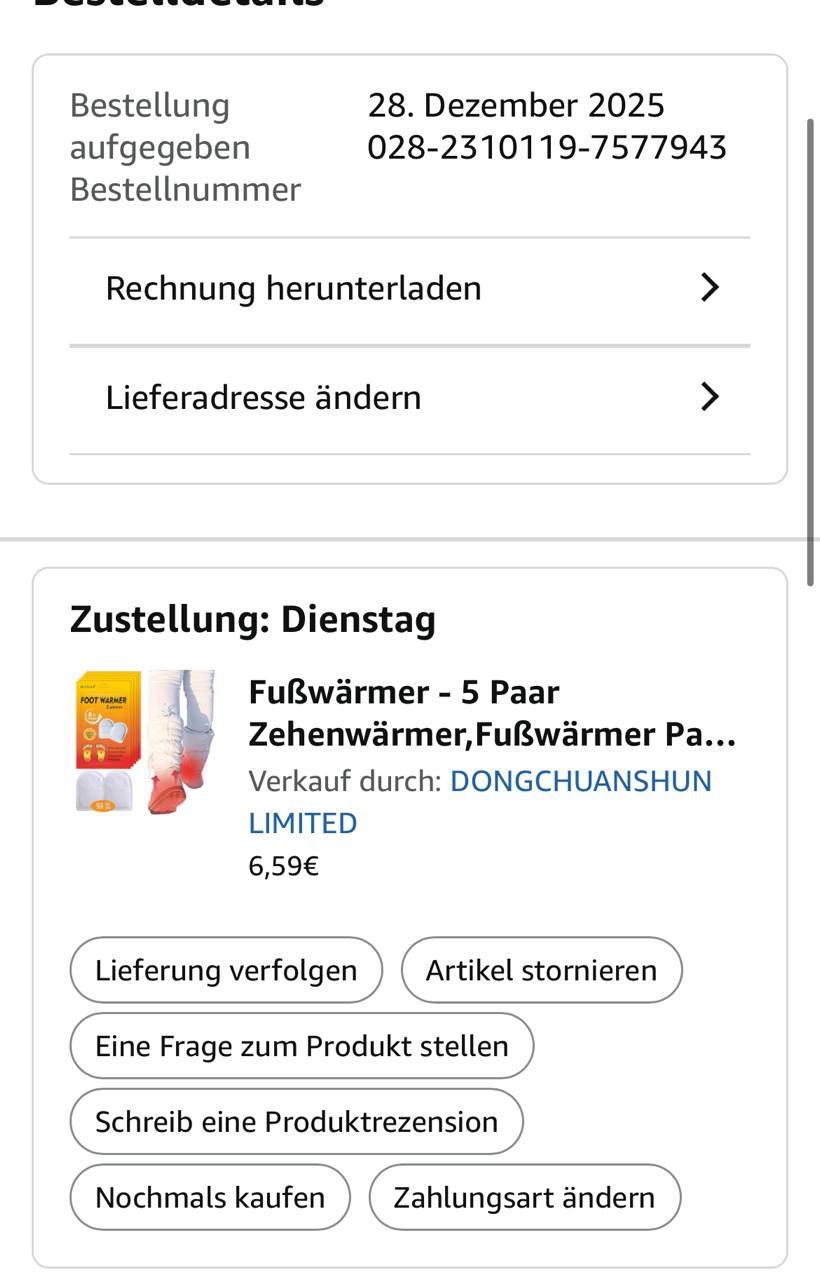Track the delivery with Lieferung verfolgen

click(x=226, y=970)
